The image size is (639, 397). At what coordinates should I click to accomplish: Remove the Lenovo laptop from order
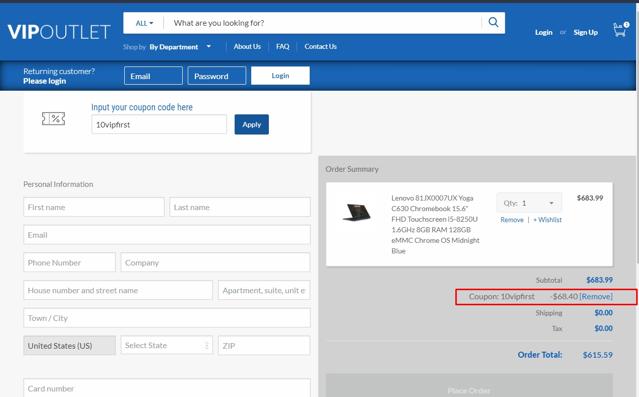point(512,220)
